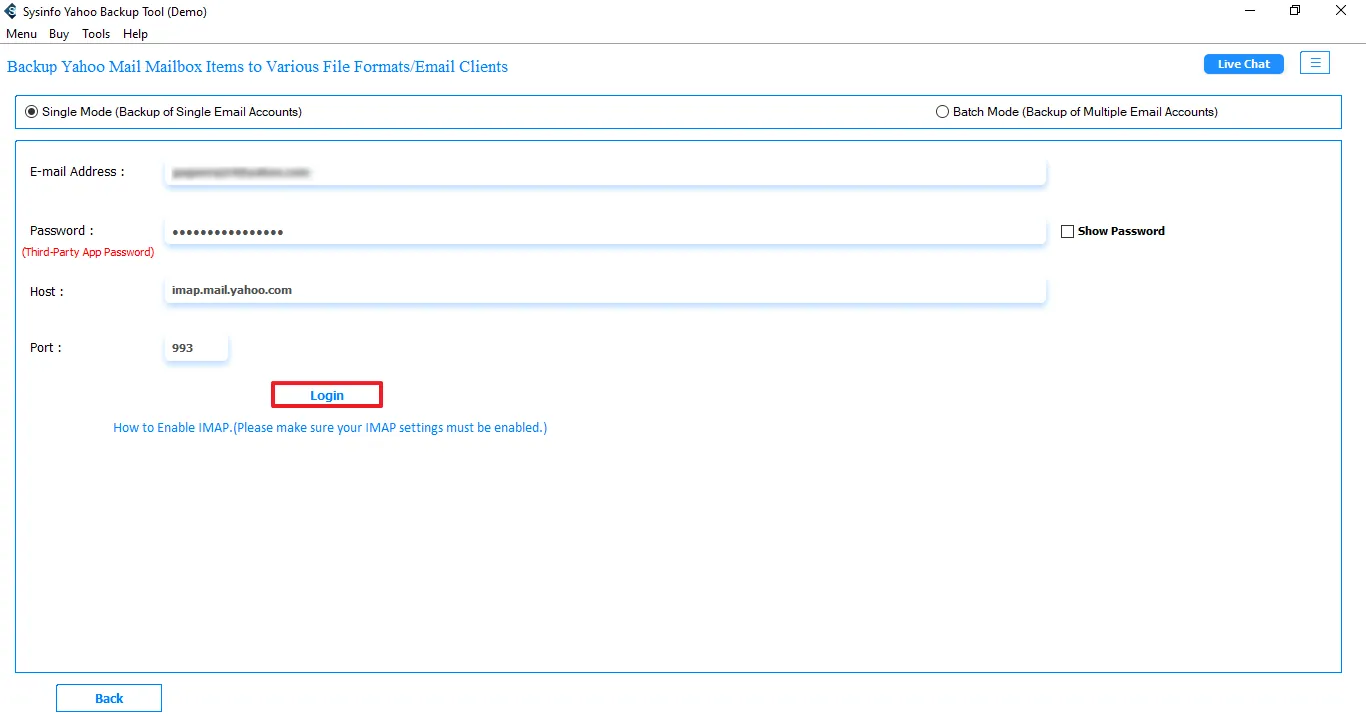The height and width of the screenshot is (728, 1366).
Task: Open the Menu menu
Action: pos(21,34)
